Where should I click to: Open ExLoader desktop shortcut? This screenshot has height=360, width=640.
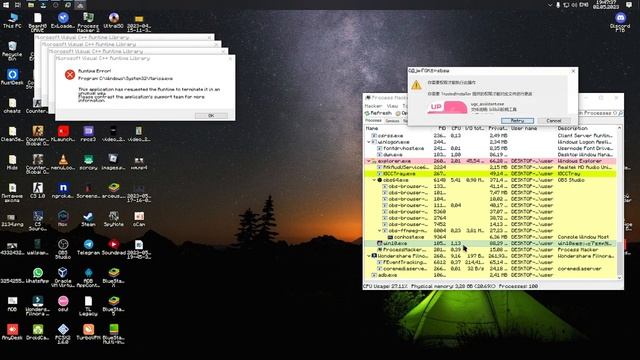coord(63,20)
